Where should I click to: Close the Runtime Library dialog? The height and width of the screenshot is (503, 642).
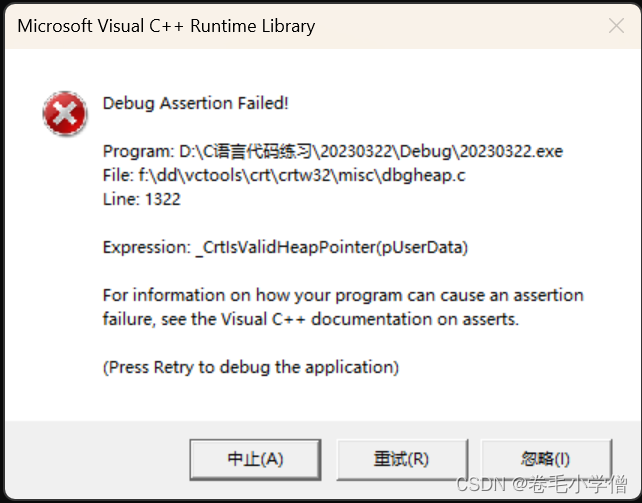click(616, 26)
